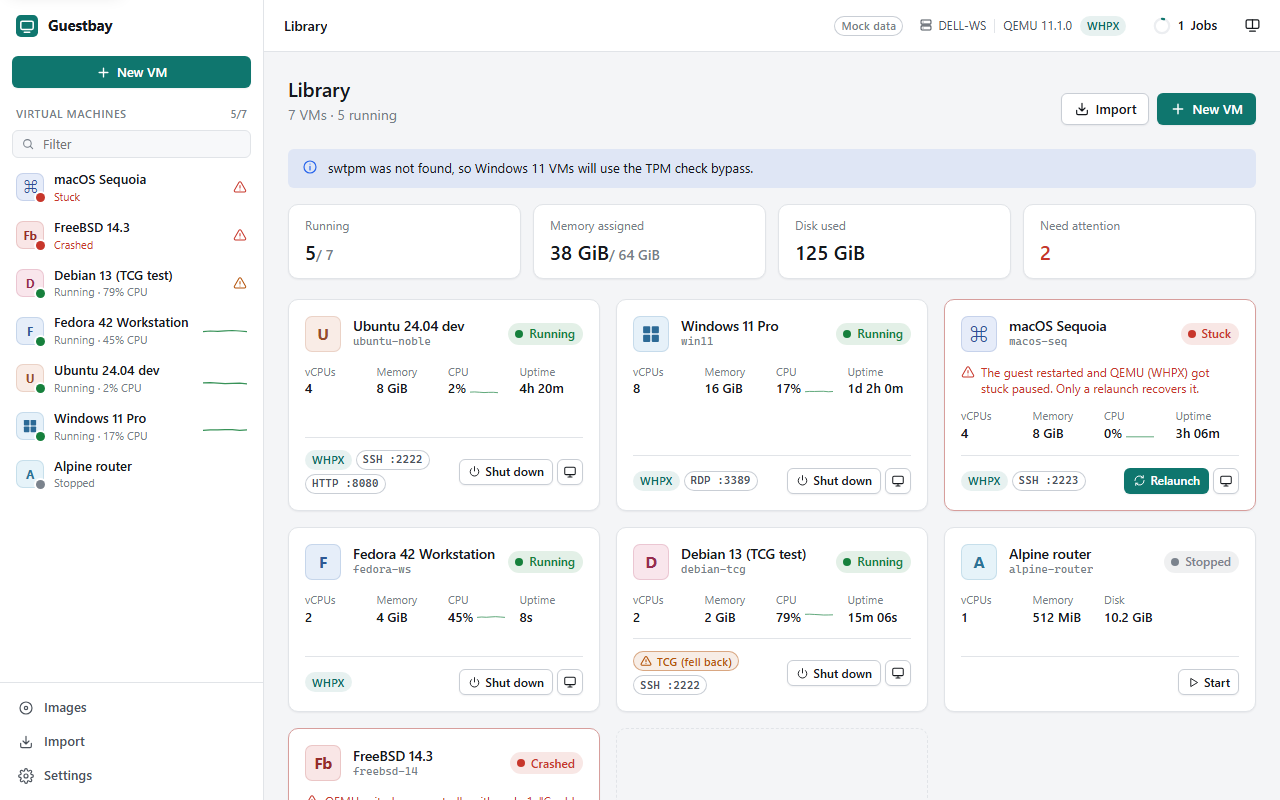Shut down the Ubuntu 24.04 dev VM
Viewport: 1280px width, 800px height.
(506, 472)
